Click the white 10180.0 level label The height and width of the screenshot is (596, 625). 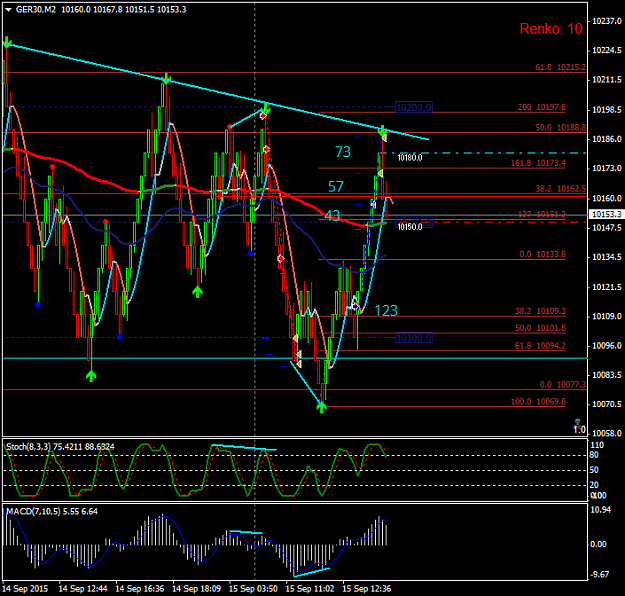point(410,158)
